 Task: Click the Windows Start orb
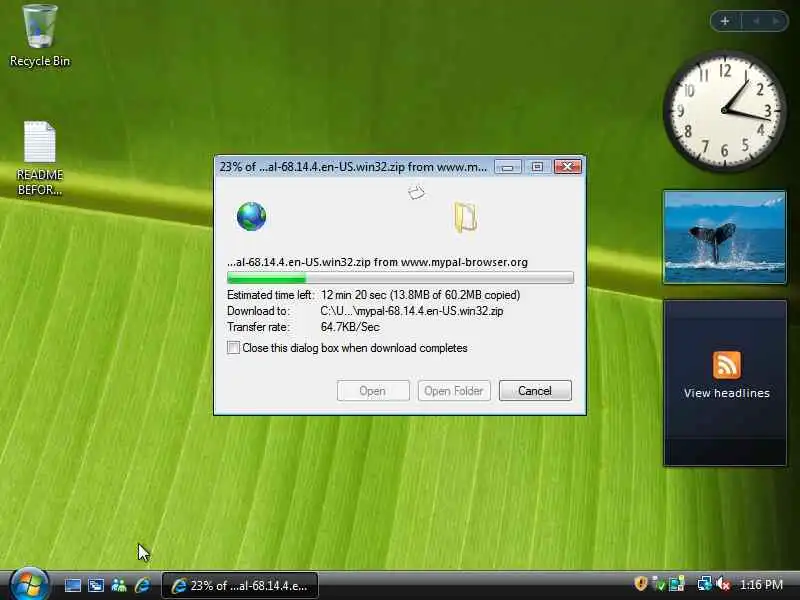pos(29,585)
